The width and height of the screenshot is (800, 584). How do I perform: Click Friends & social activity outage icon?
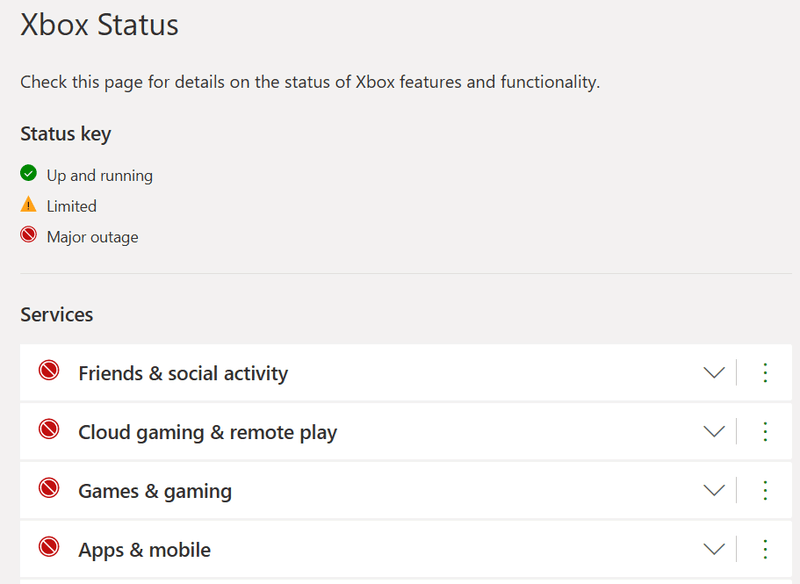click(x=48, y=371)
